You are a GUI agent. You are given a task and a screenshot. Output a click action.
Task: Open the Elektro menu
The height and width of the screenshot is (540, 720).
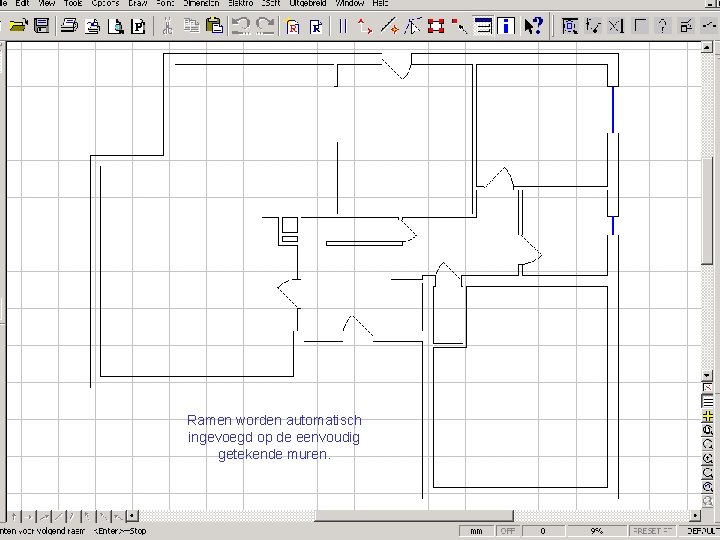[x=241, y=4]
